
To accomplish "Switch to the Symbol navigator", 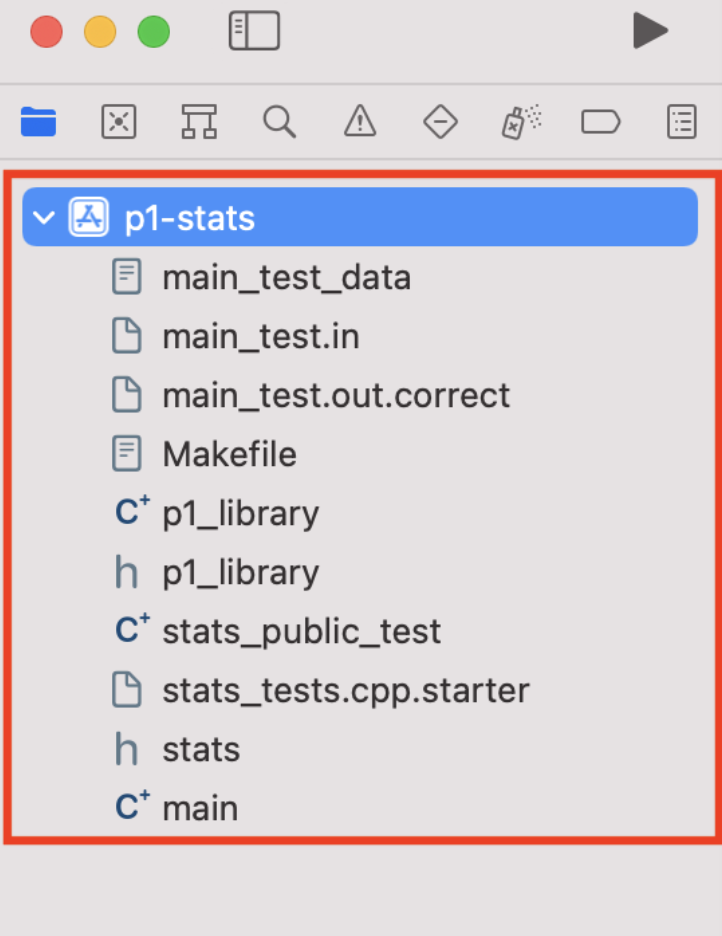I will pos(198,121).
